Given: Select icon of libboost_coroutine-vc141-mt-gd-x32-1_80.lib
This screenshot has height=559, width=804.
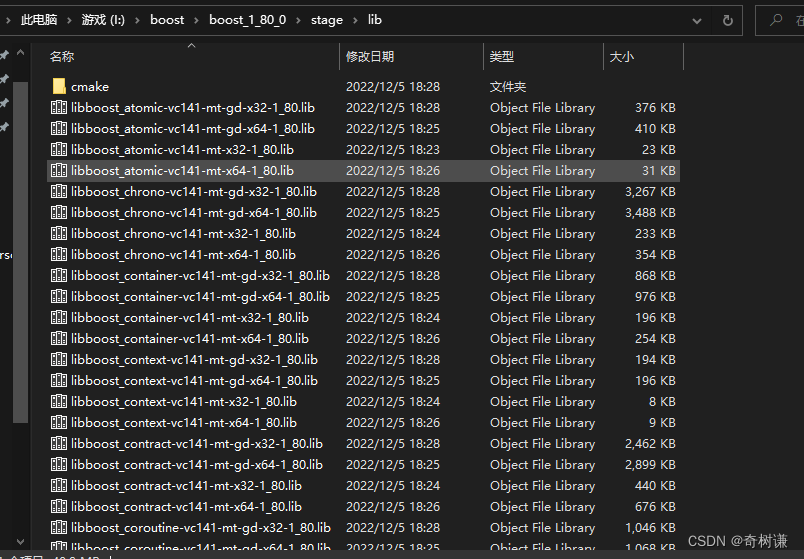Looking at the screenshot, I should click(59, 528).
